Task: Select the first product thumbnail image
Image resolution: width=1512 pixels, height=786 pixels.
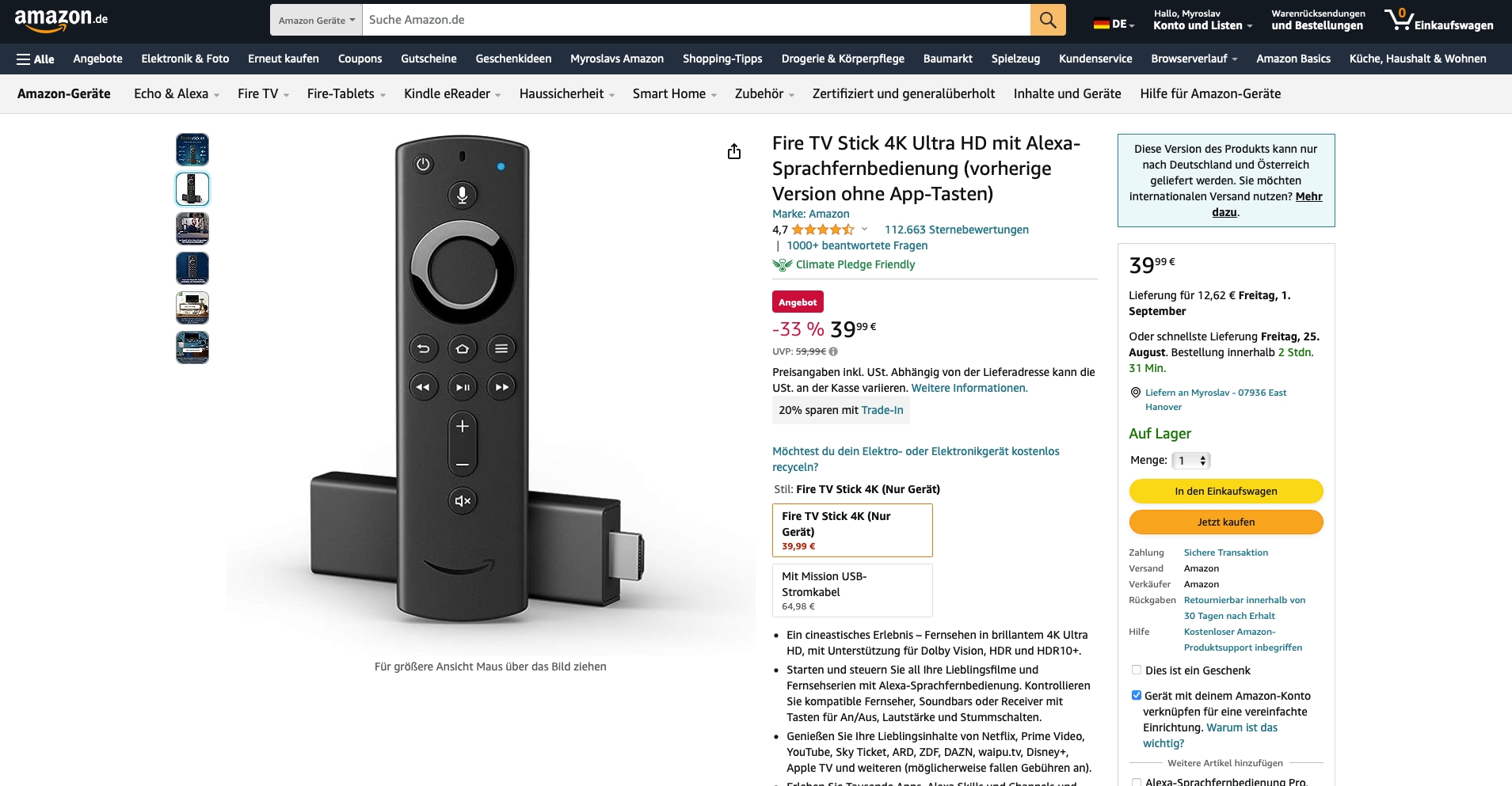Action: 192,150
